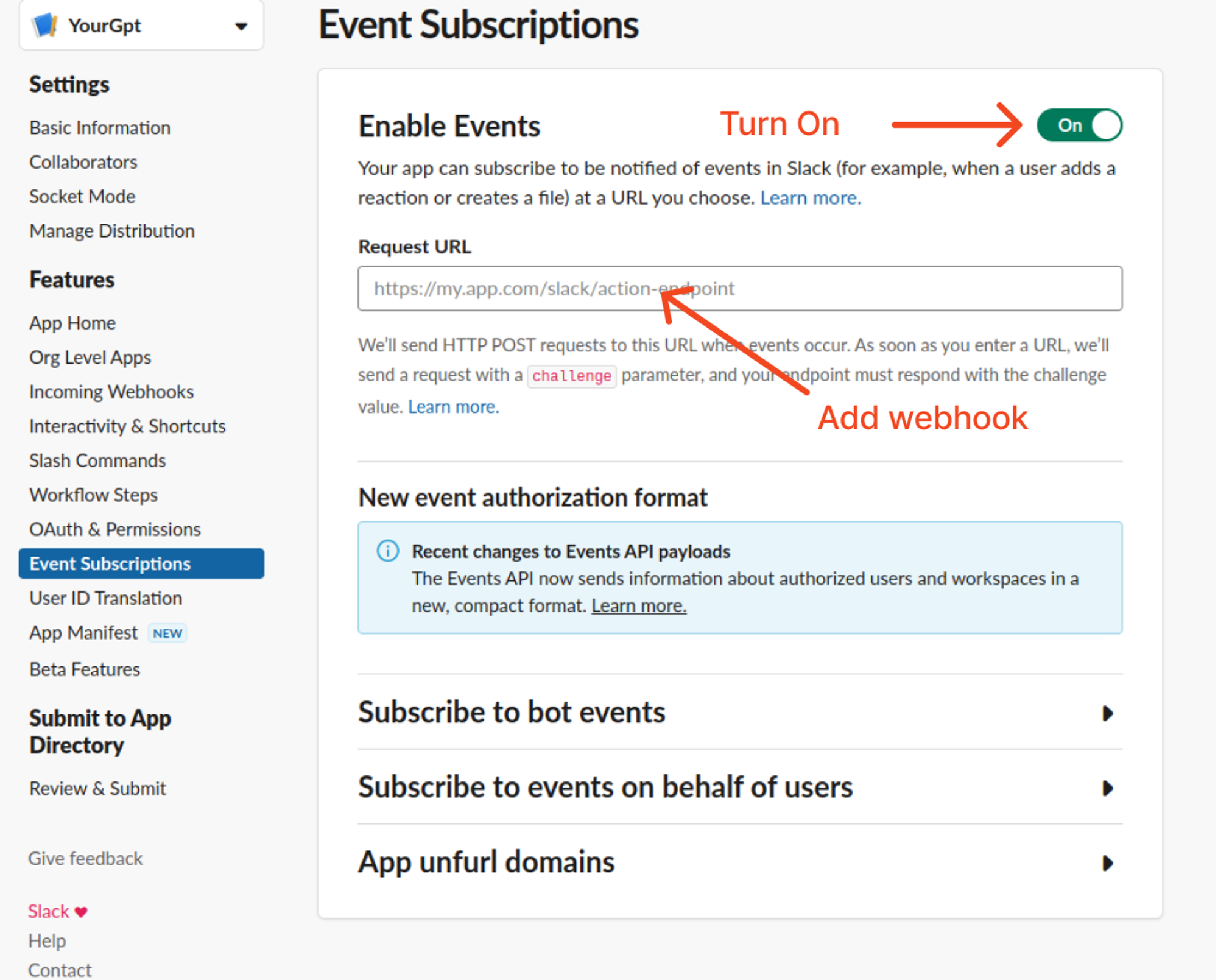Viewport: 1218px width, 980px height.
Task: Open Learn more link in payloads notice
Action: 638,606
